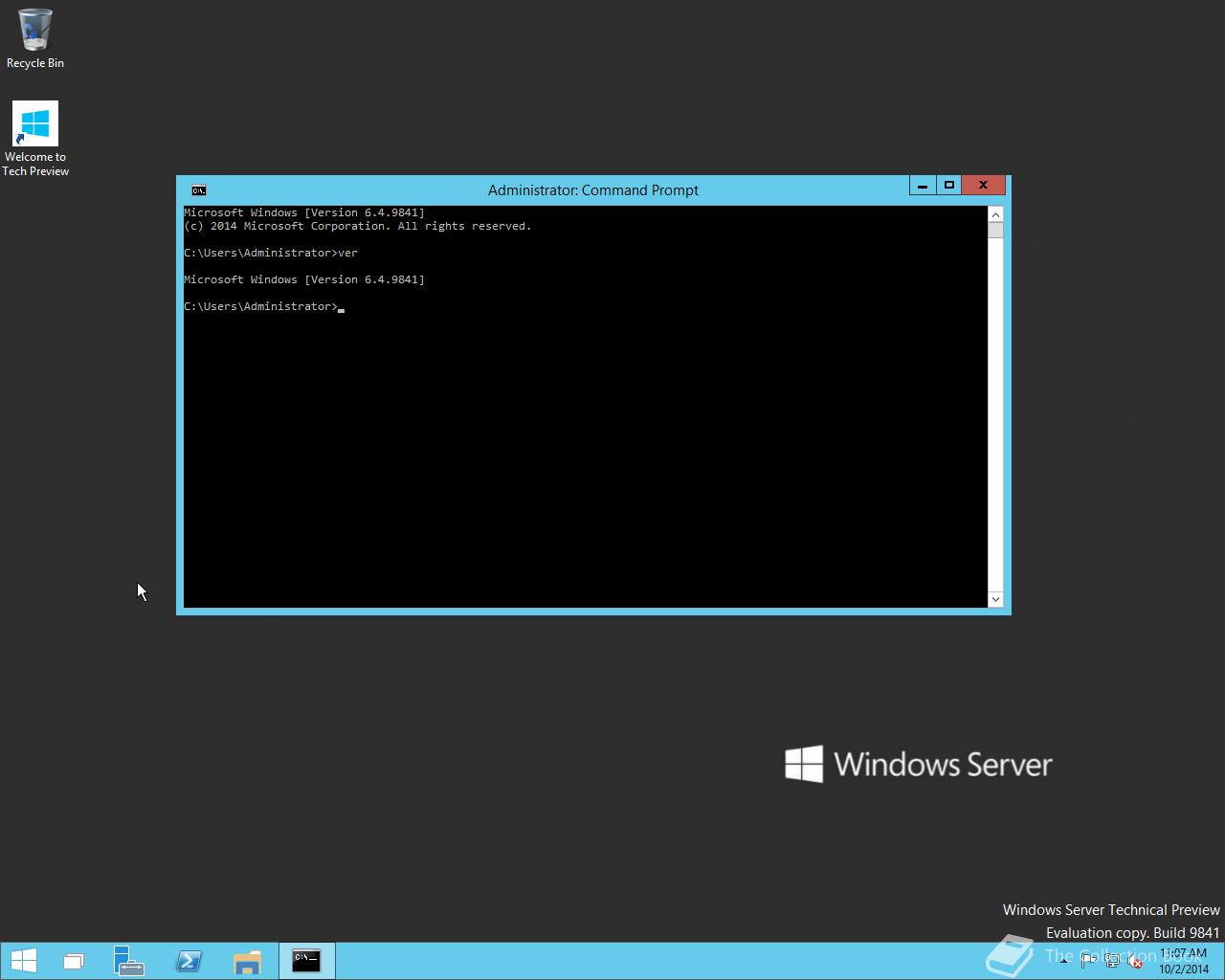This screenshot has height=980, width=1225.
Task: Select the Command Prompt taskbar button
Action: coord(307,961)
